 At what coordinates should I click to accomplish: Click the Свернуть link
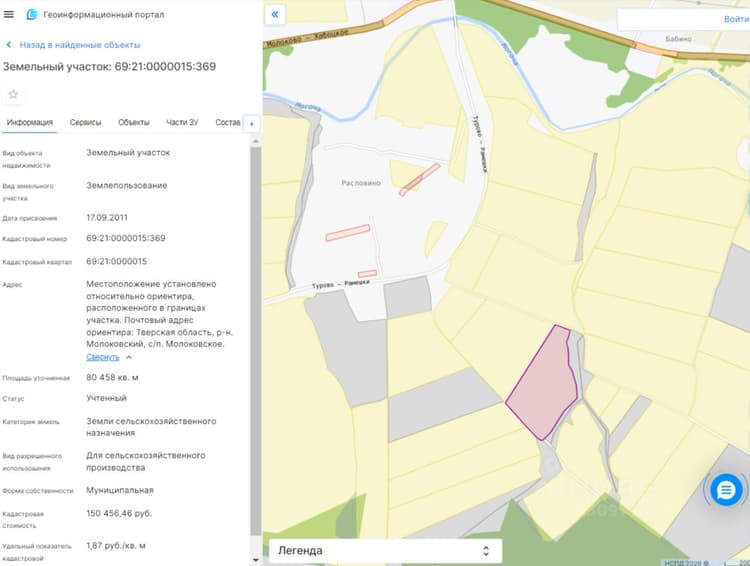pos(103,357)
